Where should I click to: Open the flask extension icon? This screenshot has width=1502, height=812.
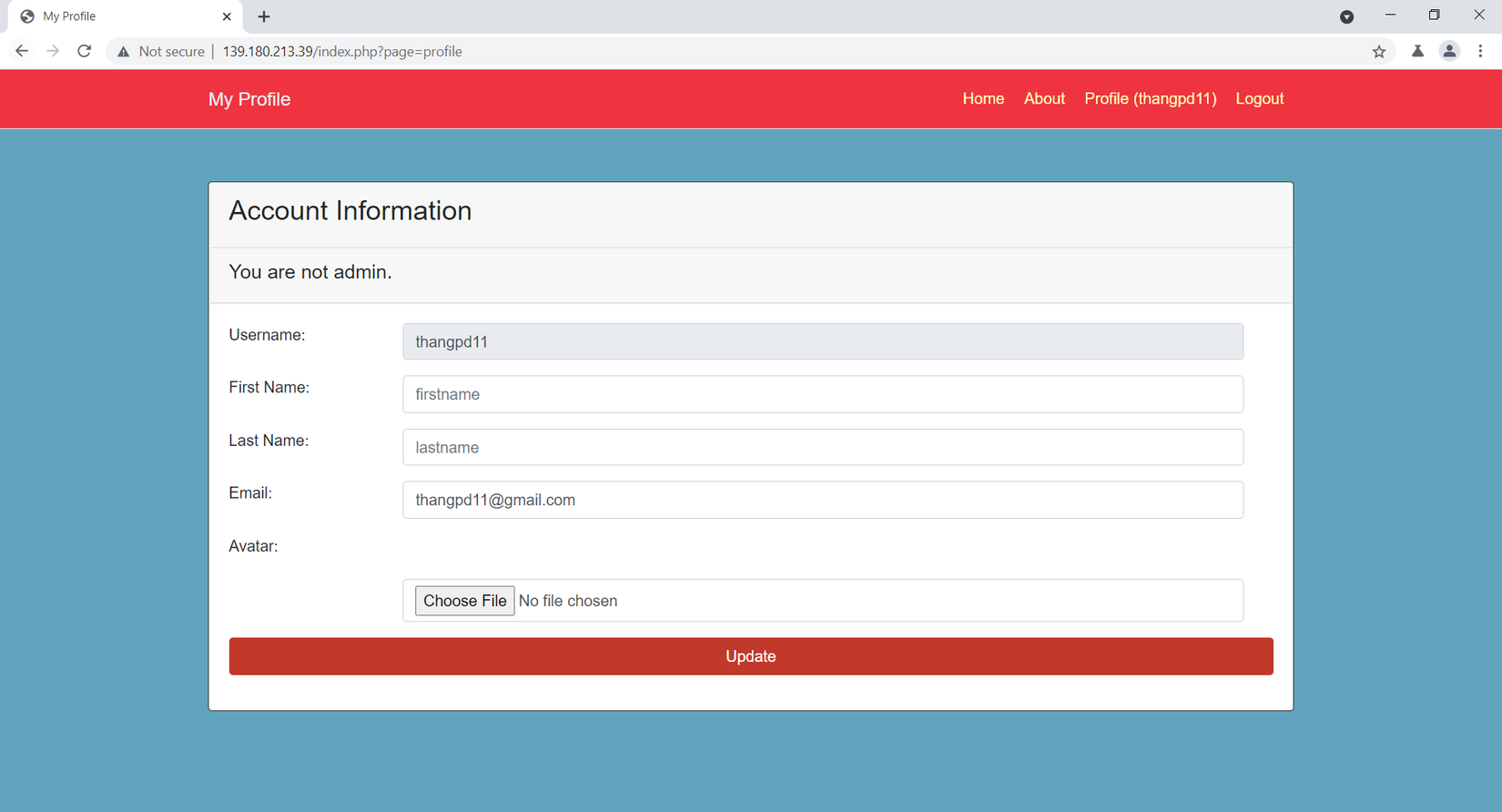pyautogui.click(x=1417, y=52)
